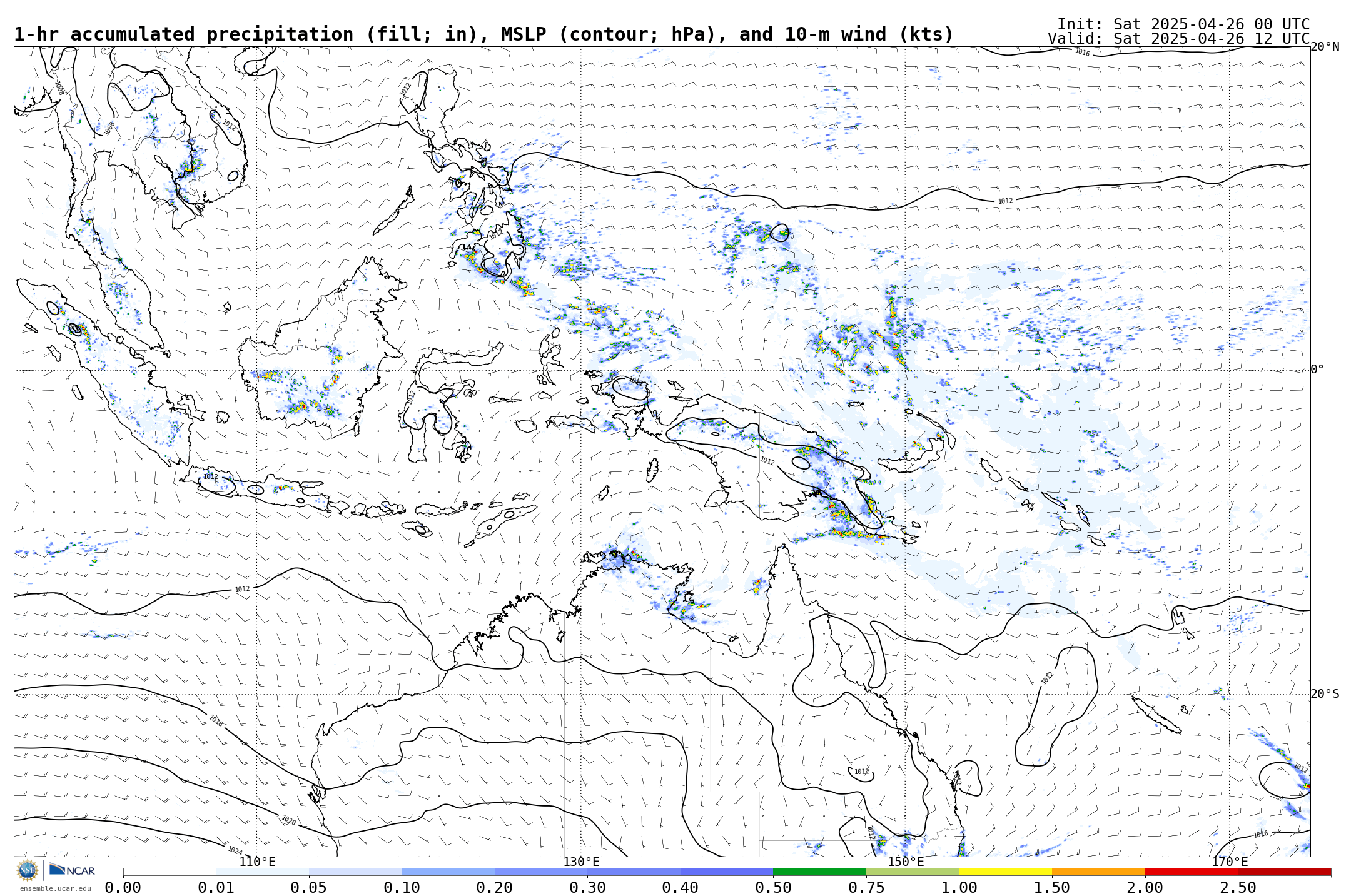The width and height of the screenshot is (1351, 896).
Task: Click the NSF logo icon
Action: pyautogui.click(x=28, y=870)
